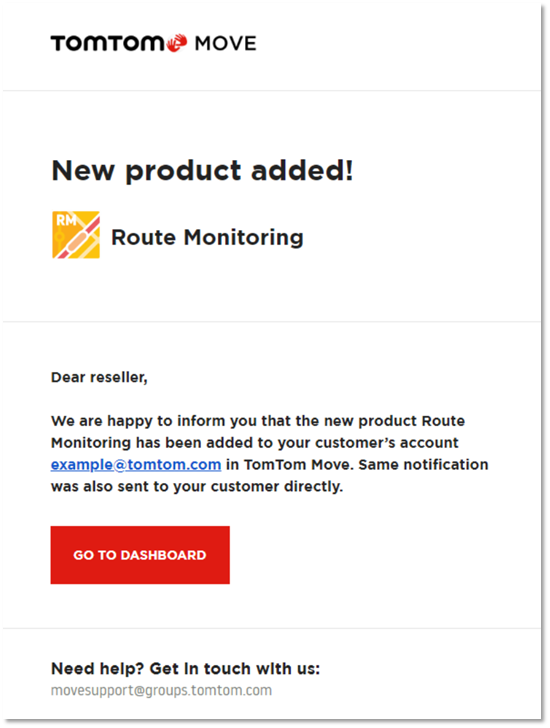550x728 pixels.
Task: Click the notification paragraph about customer's account
Action: point(269,454)
